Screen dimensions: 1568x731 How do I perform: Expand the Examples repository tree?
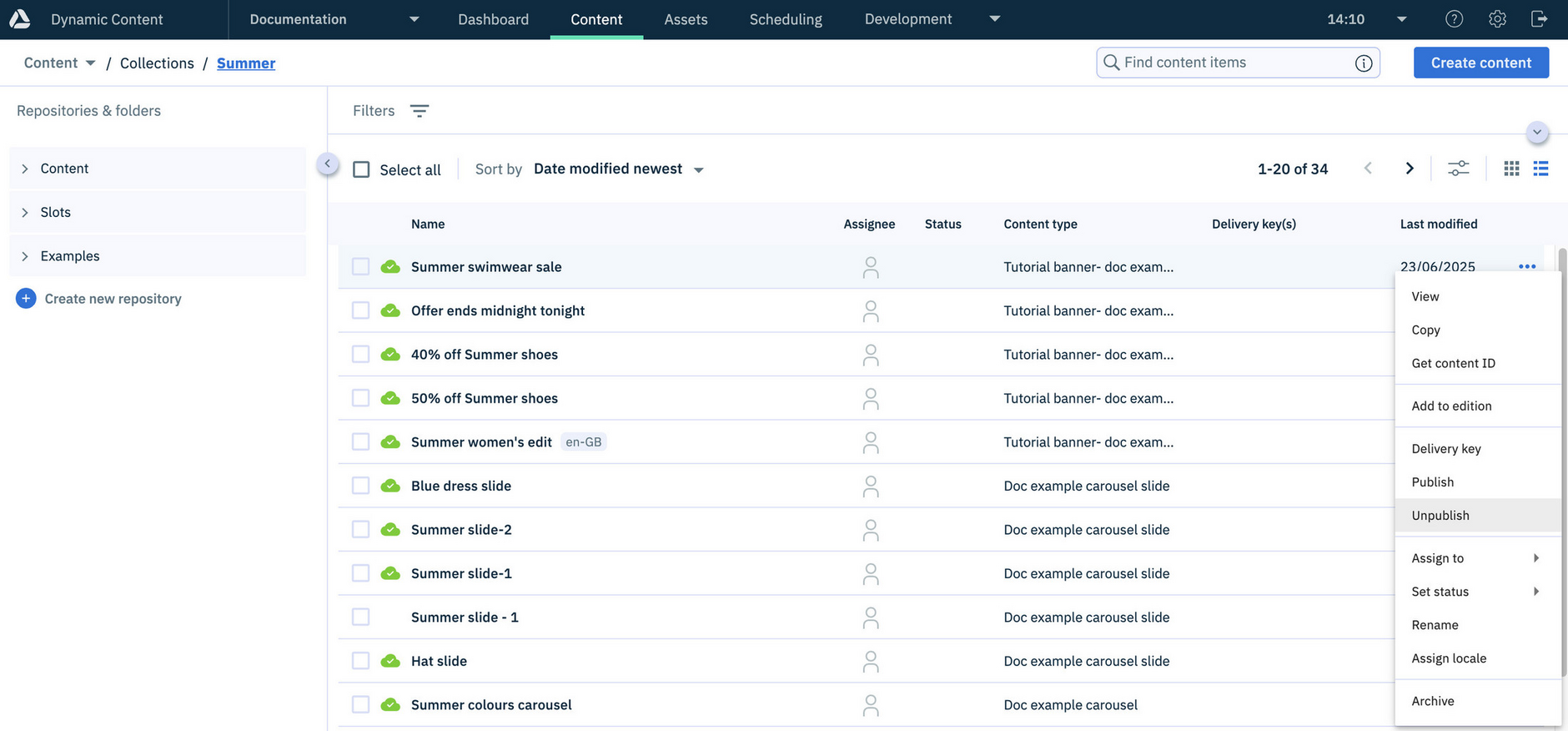(x=25, y=256)
